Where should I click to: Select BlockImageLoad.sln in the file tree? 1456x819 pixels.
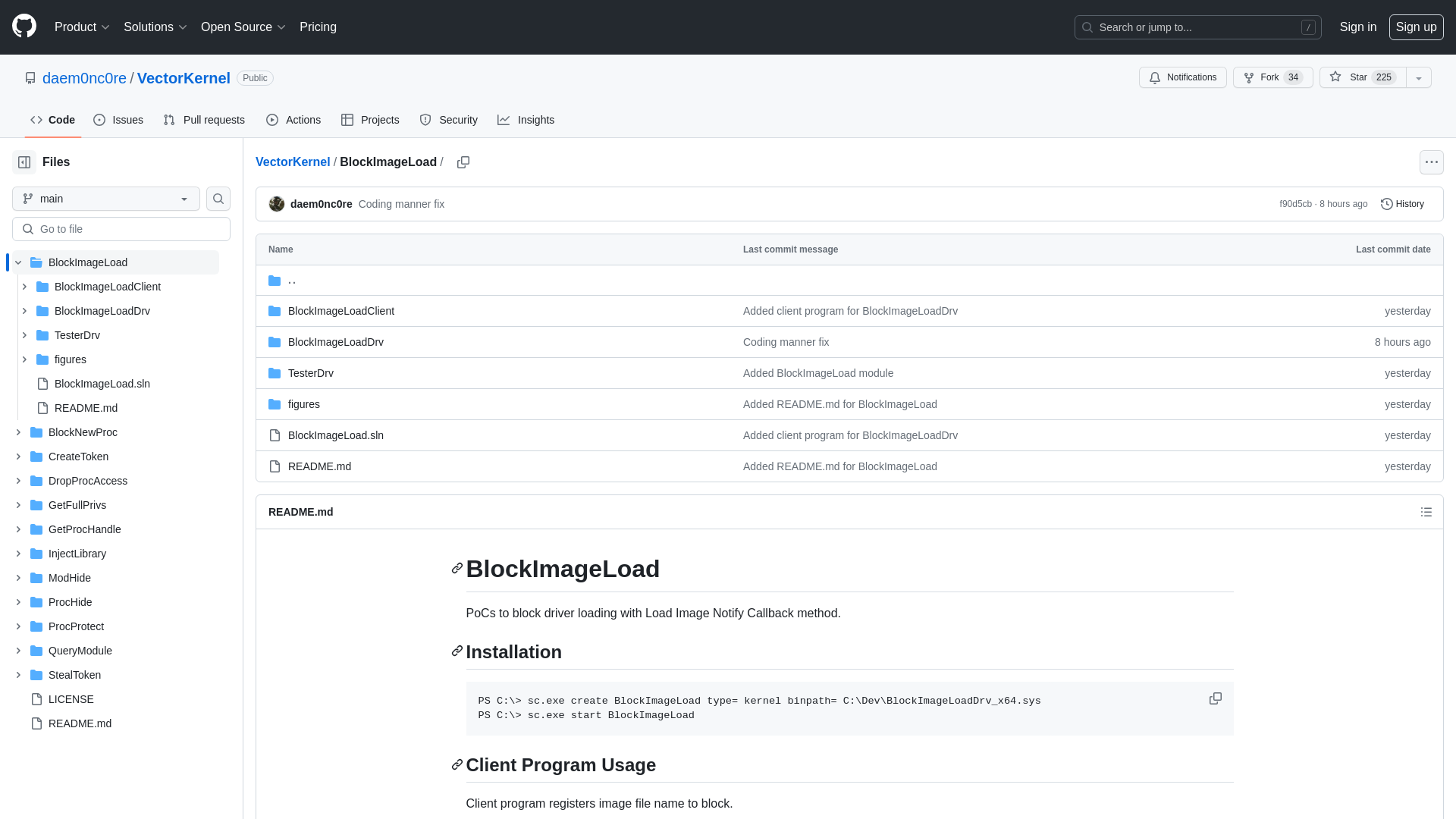point(102,384)
